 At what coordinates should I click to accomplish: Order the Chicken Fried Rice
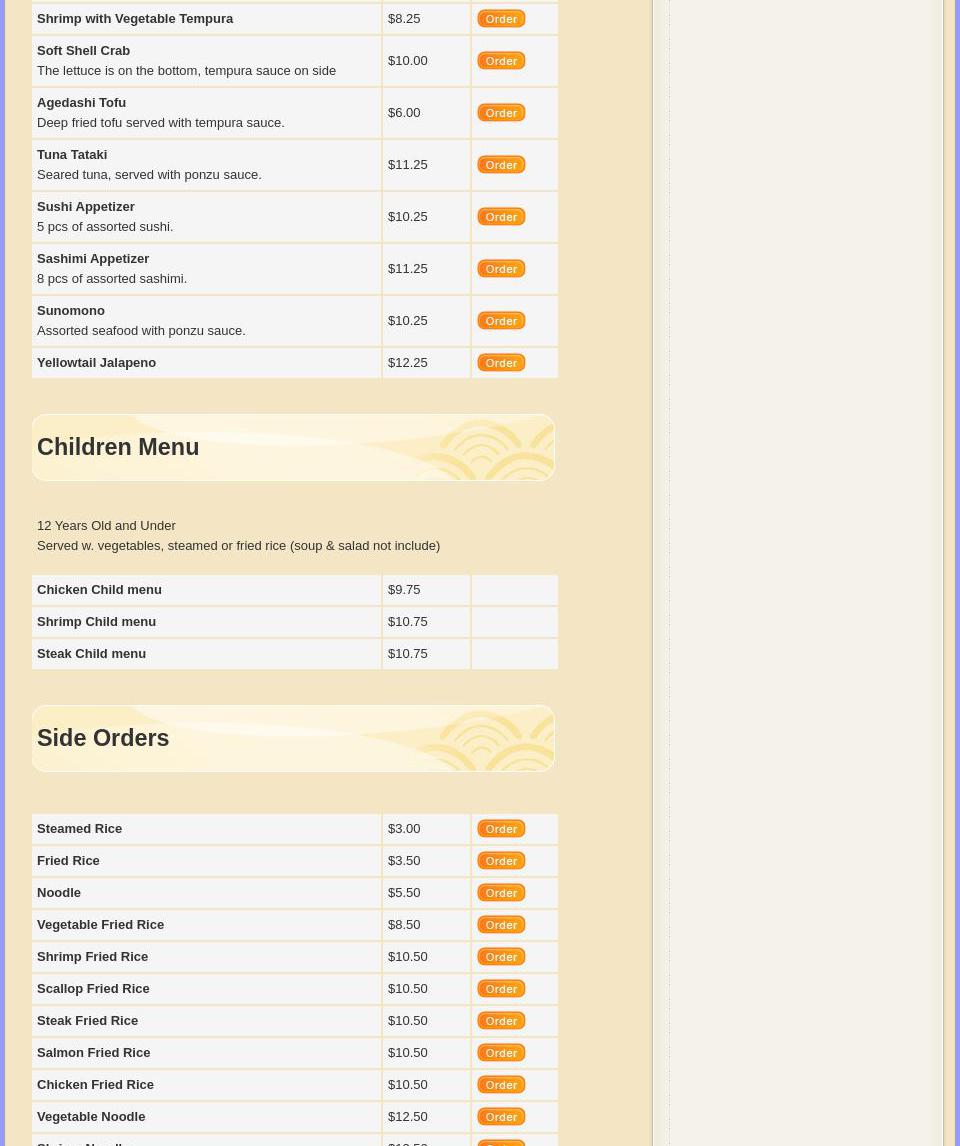tap(501, 1085)
